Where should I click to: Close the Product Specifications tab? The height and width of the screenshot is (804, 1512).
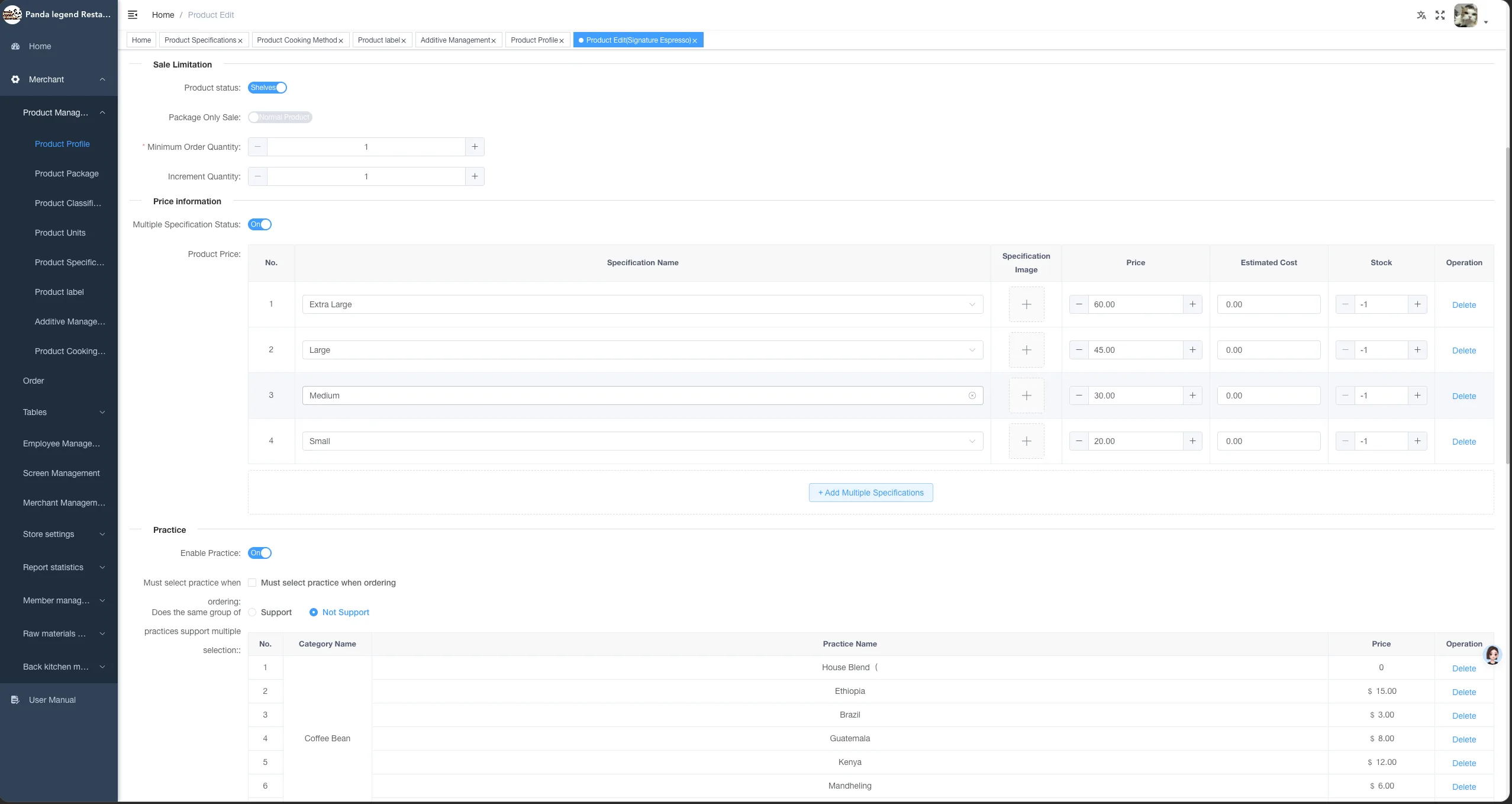click(240, 41)
